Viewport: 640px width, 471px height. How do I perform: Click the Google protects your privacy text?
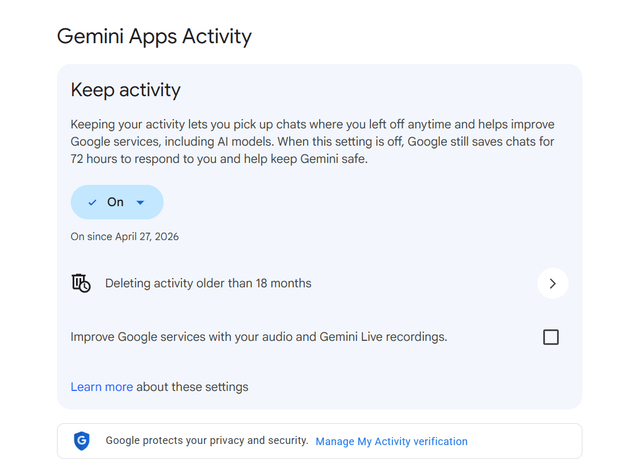tap(207, 440)
